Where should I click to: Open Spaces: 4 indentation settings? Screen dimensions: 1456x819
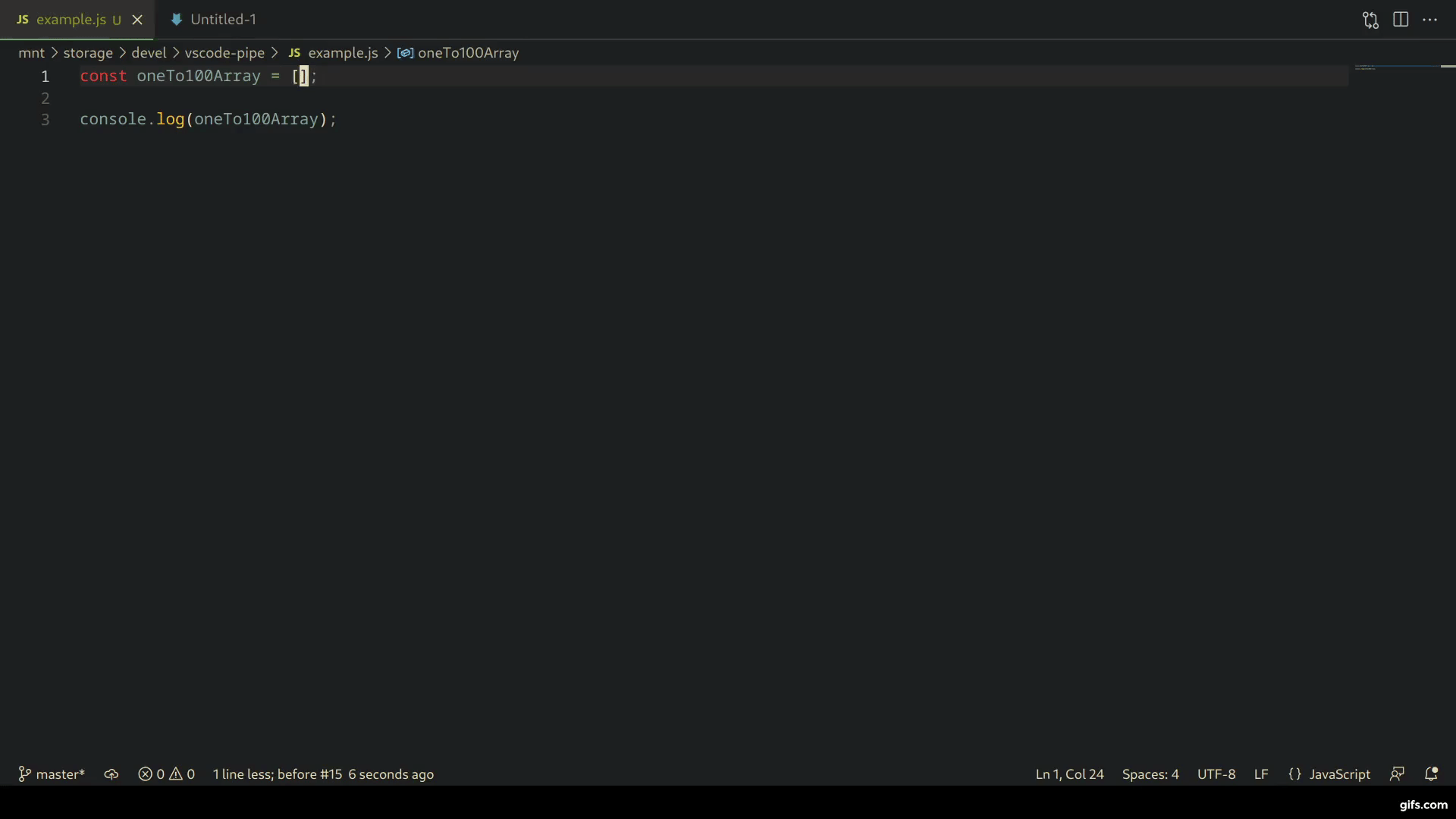(x=1150, y=774)
